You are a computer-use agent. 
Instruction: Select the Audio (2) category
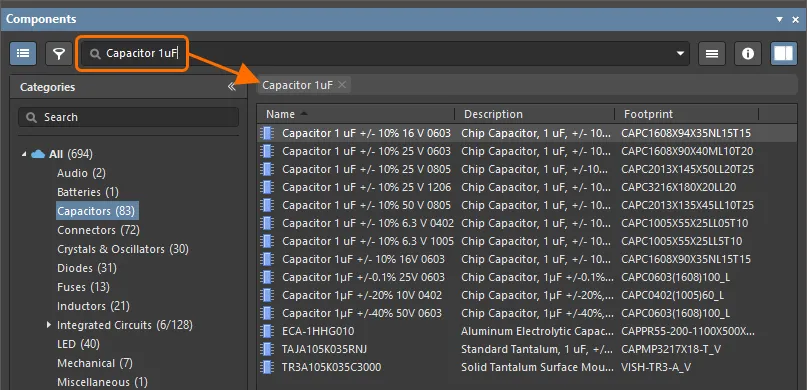[x=81, y=173]
